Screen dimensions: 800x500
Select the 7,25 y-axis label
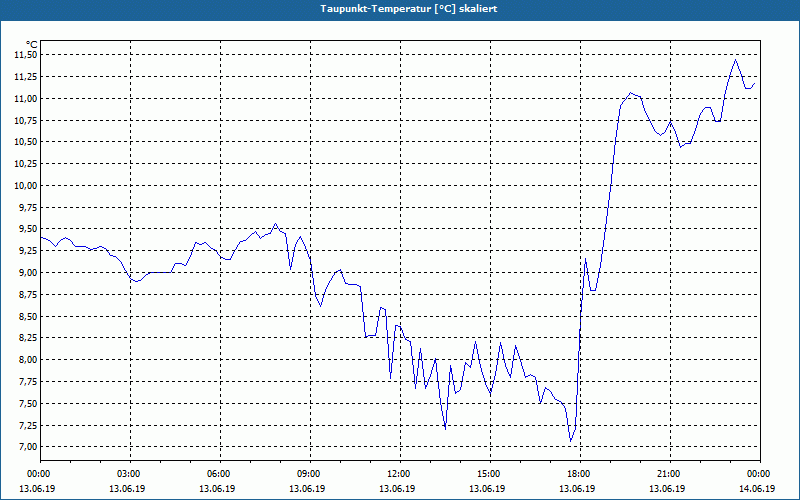pos(27,426)
